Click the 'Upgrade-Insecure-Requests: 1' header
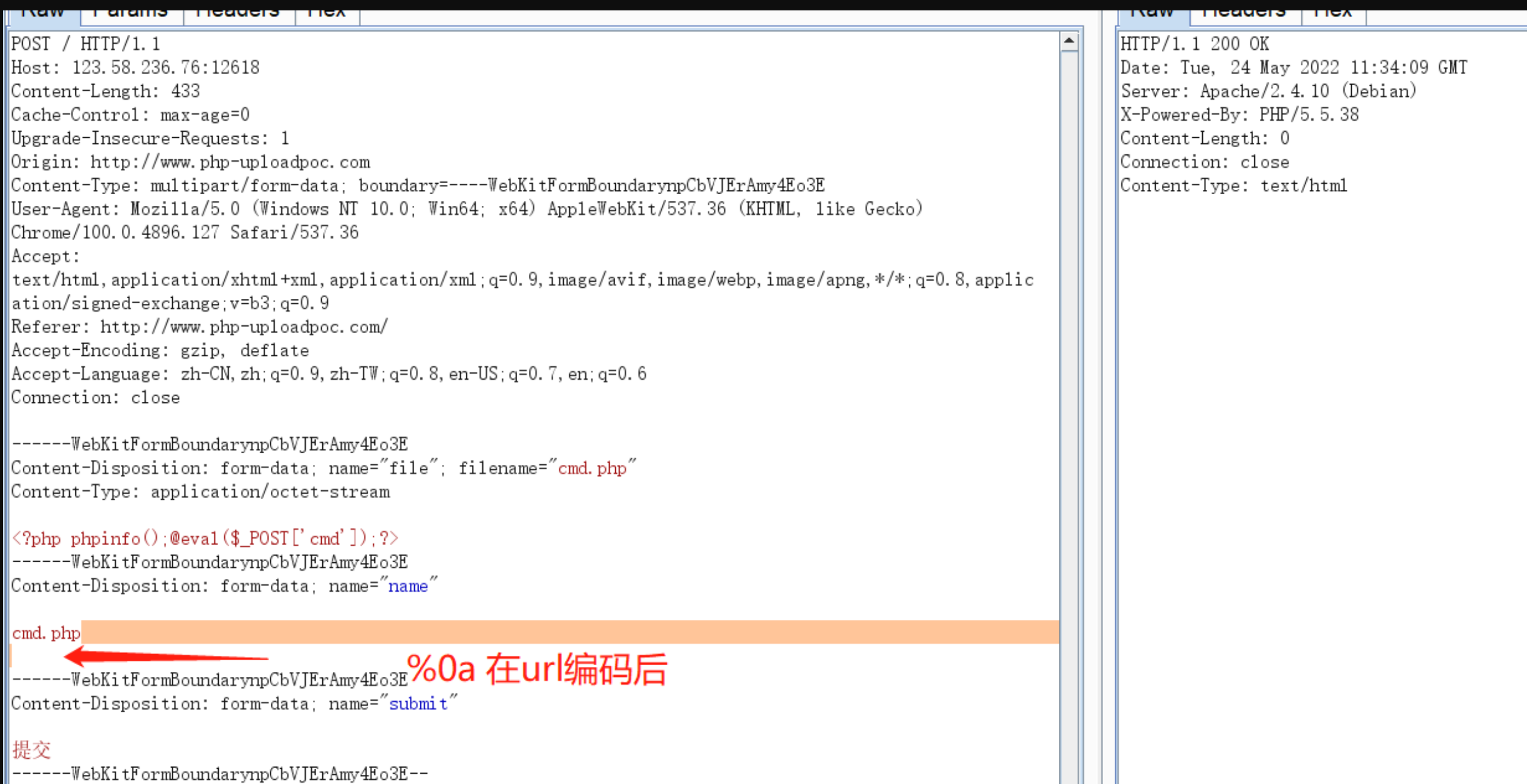 coord(150,138)
